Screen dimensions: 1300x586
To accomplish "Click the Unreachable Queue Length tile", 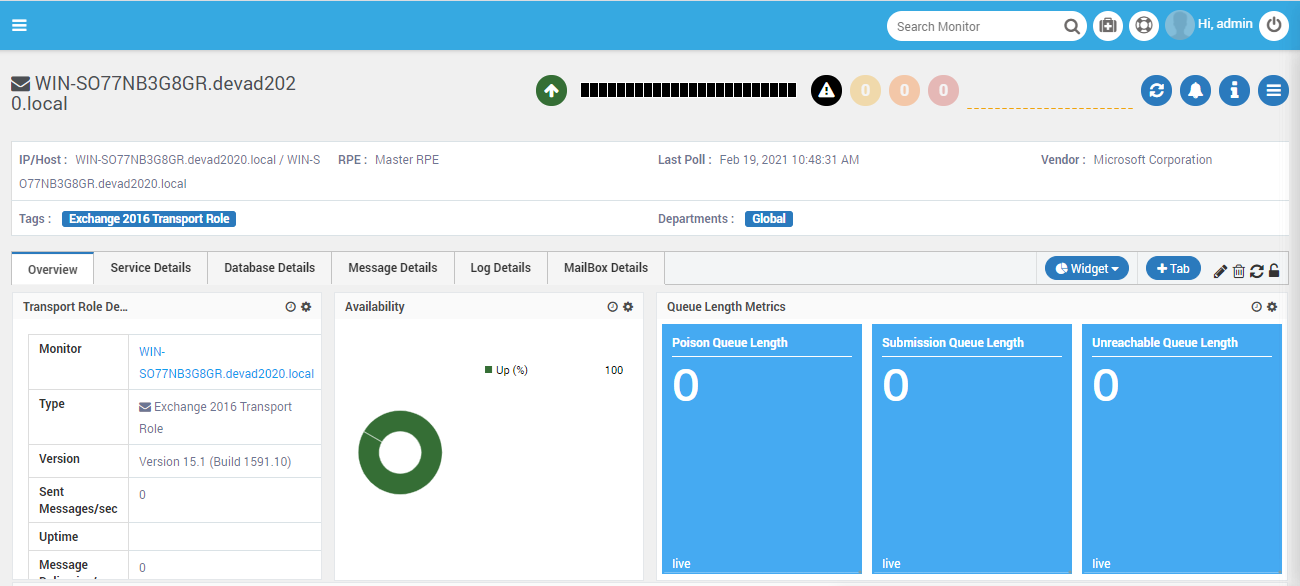I will click(1182, 448).
